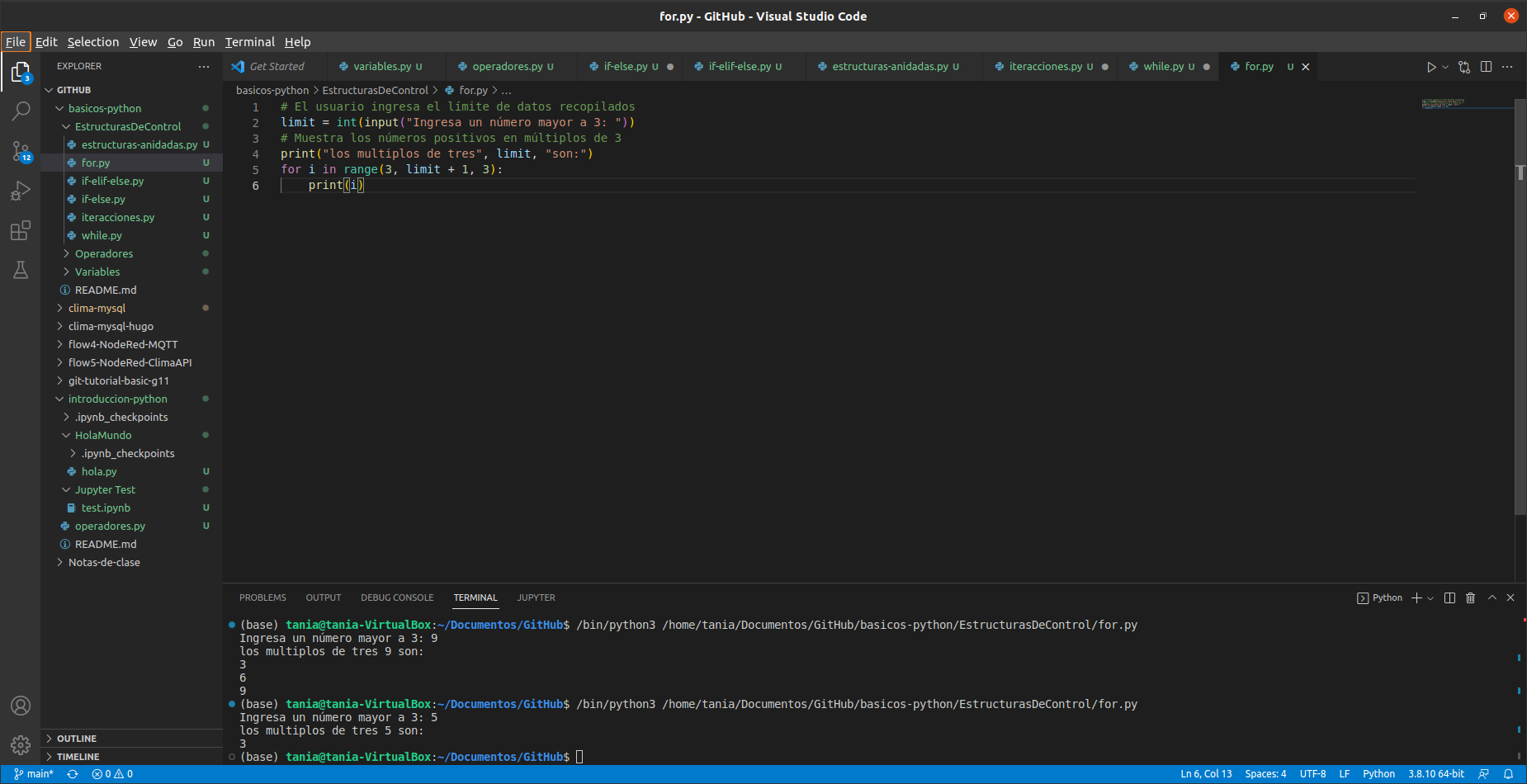Open notifications bell in status bar
Image resolution: width=1527 pixels, height=784 pixels.
pyautogui.click(x=1508, y=774)
